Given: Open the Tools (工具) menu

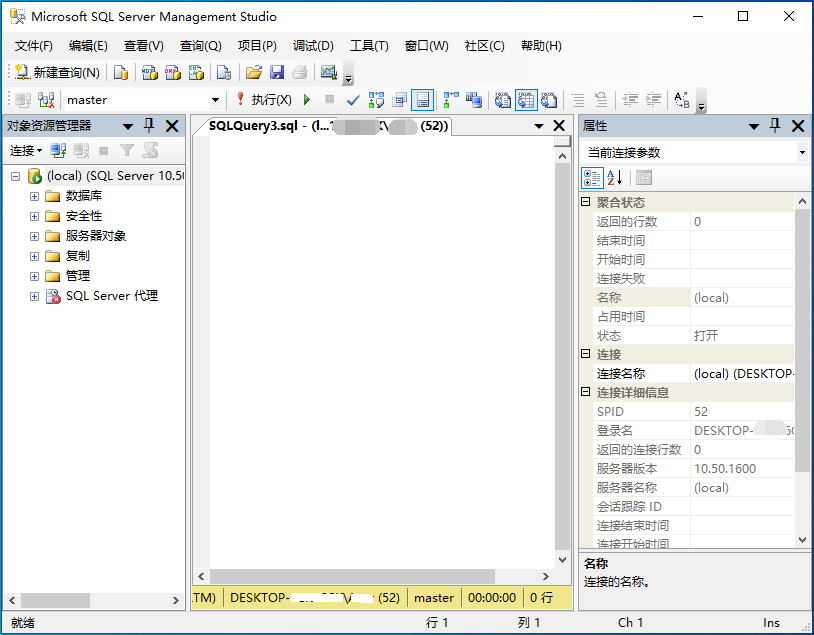Looking at the screenshot, I should coord(369,46).
